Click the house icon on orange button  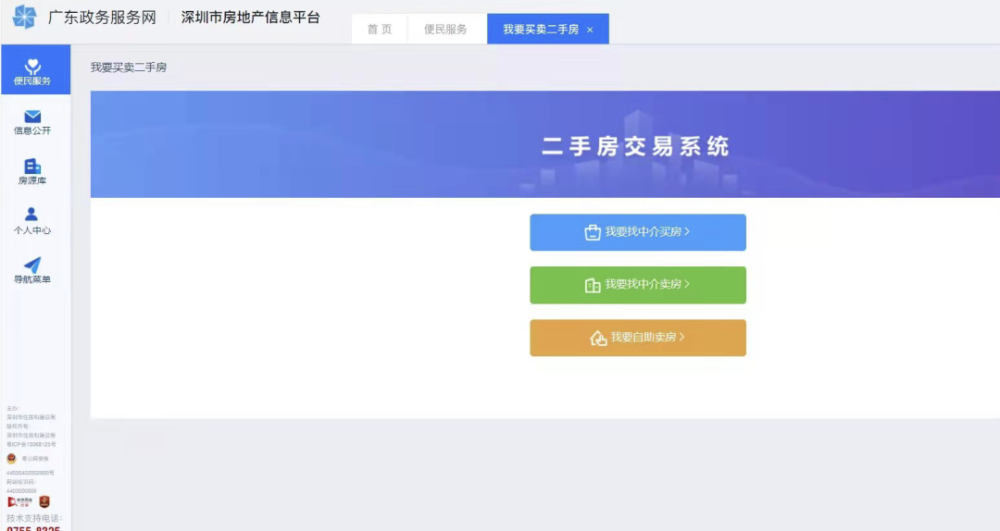pos(598,338)
